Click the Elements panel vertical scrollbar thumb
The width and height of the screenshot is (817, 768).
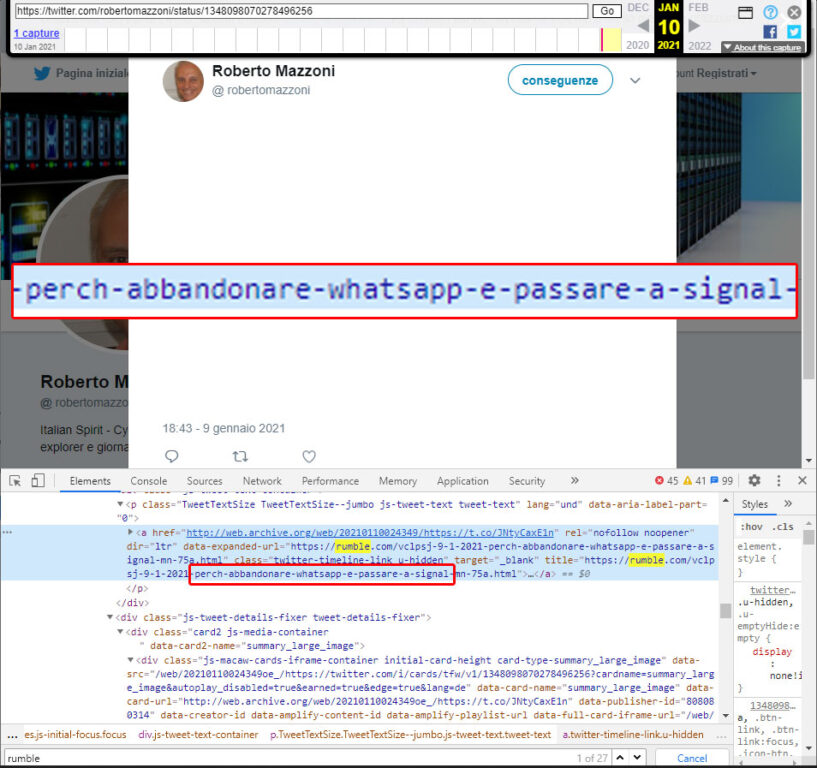(x=725, y=611)
